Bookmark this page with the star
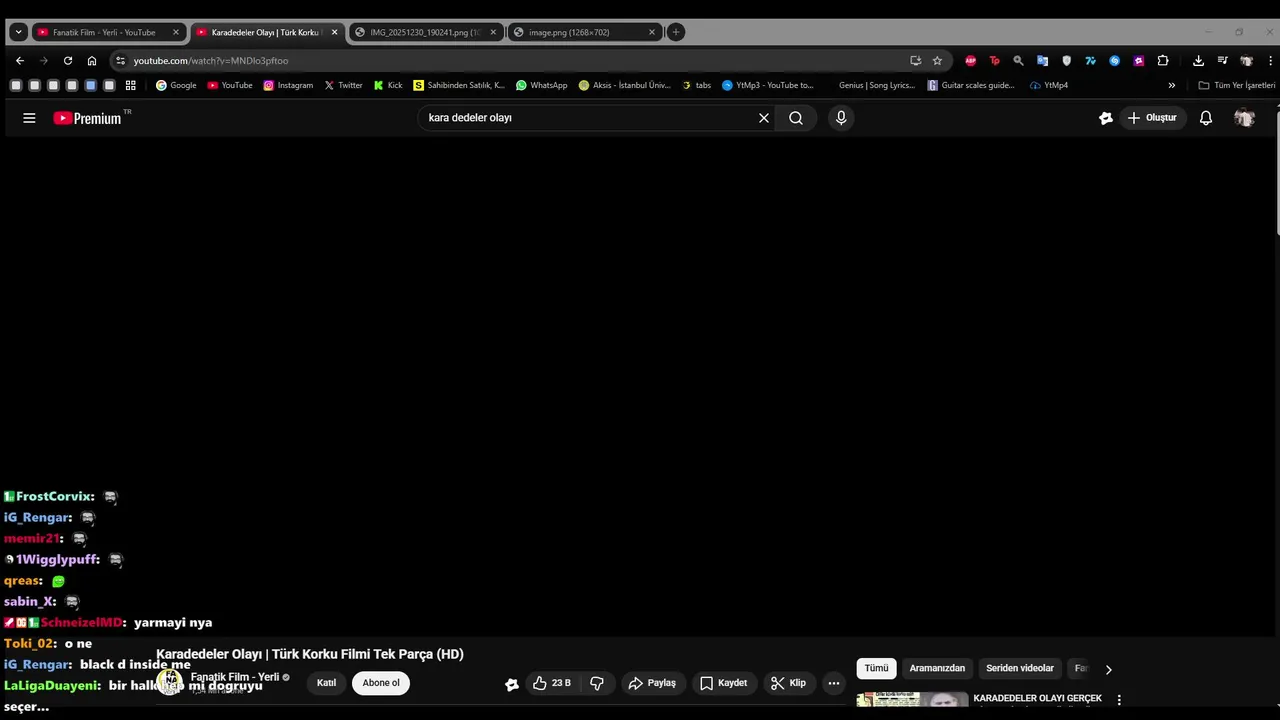This screenshot has width=1280, height=720. click(x=937, y=60)
